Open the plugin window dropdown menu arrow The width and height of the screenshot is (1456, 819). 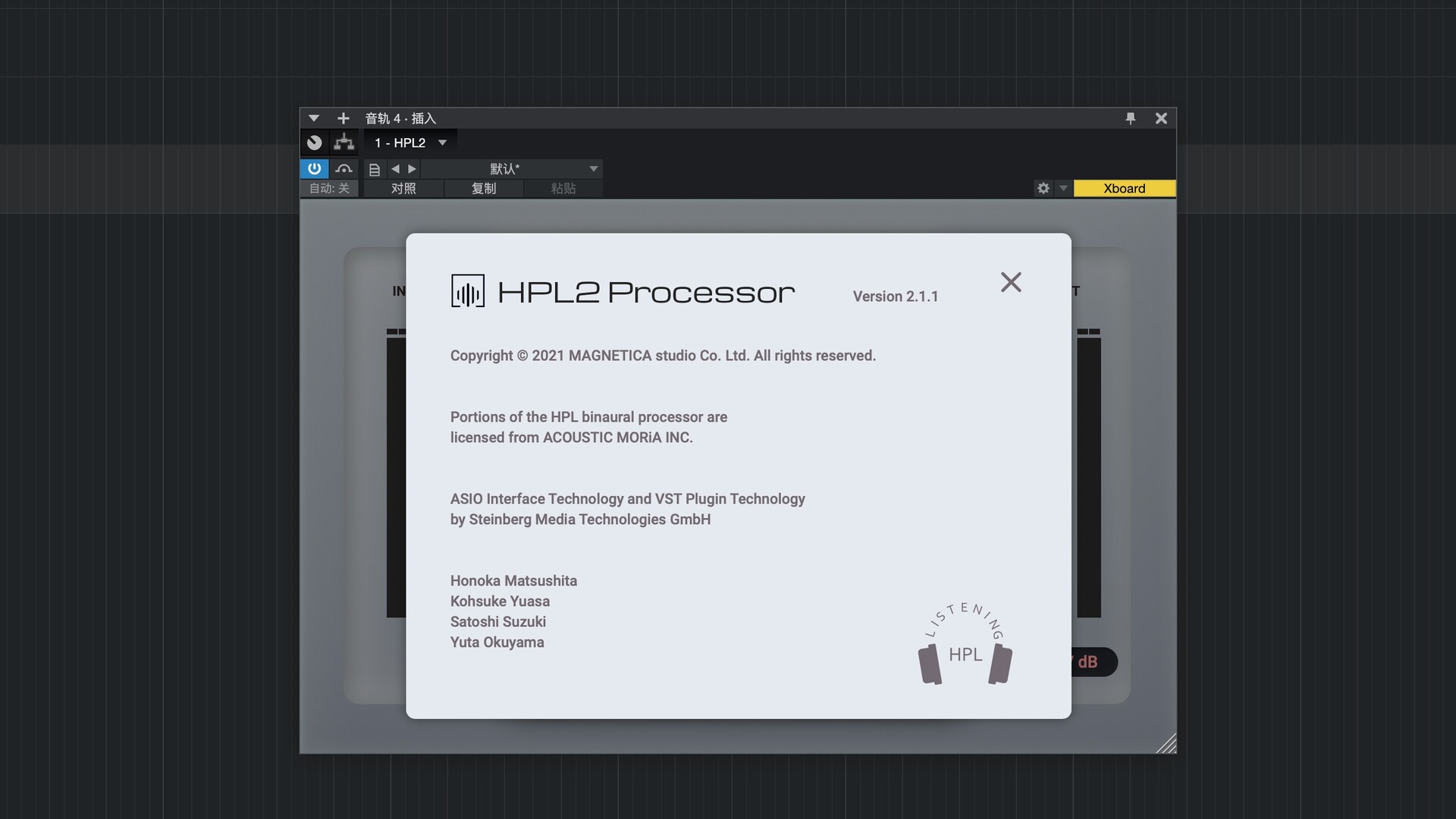pos(314,118)
